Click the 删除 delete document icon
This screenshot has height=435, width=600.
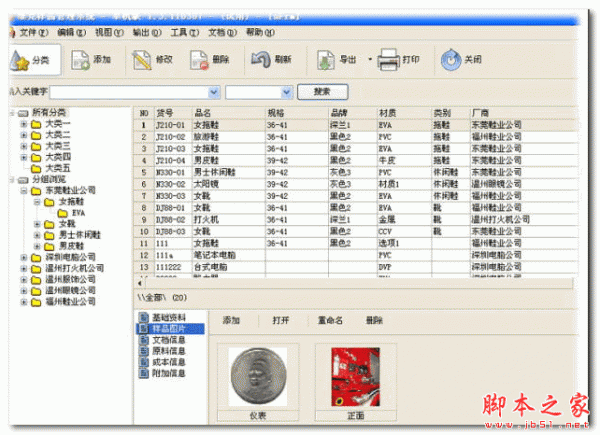[200, 60]
